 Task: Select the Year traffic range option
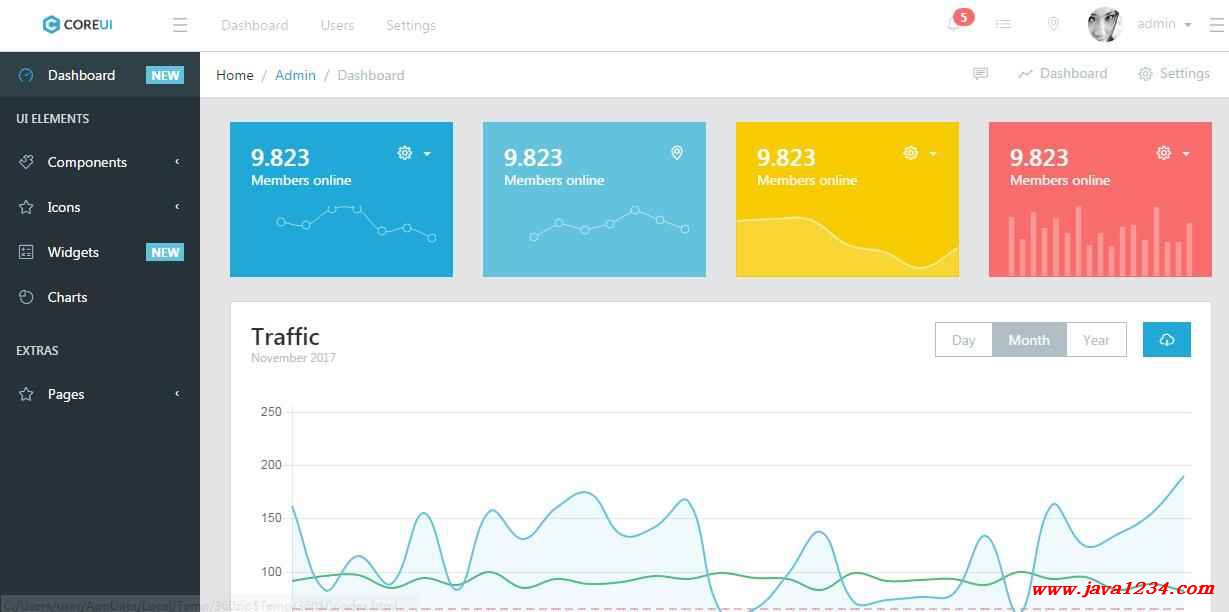tap(1096, 340)
